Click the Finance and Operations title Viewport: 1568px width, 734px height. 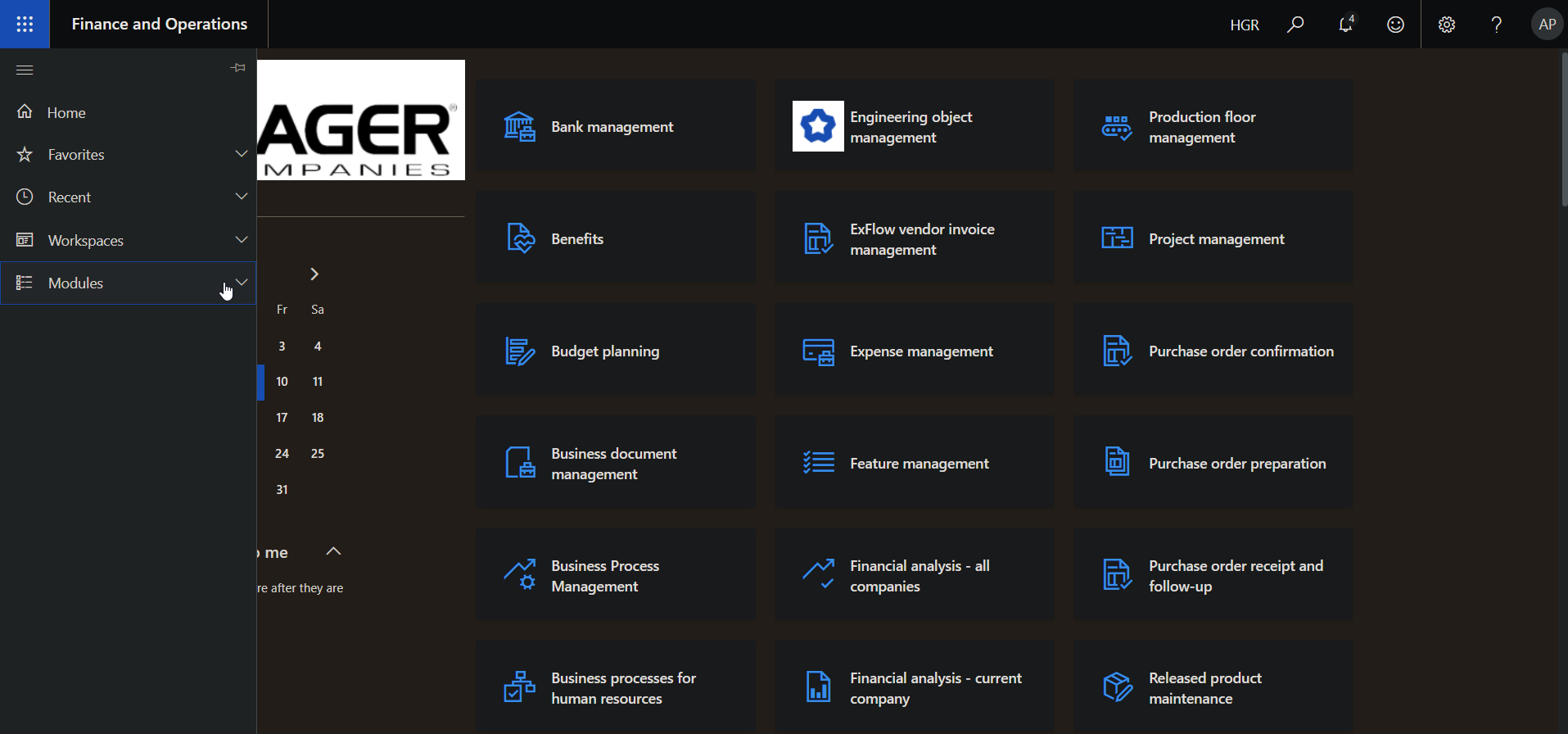point(160,24)
